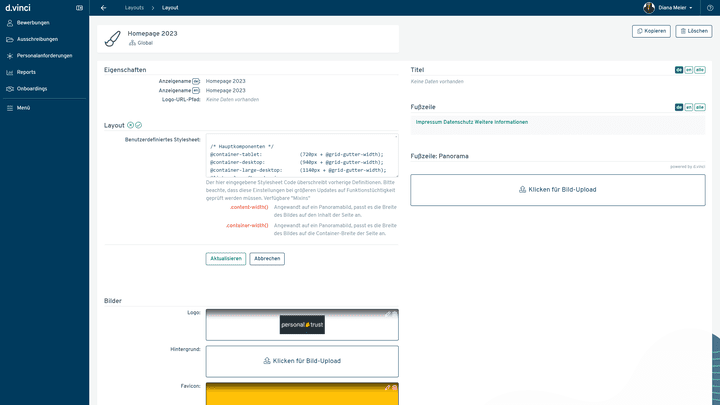Toggle 'de' language for Titel section
The width and height of the screenshot is (720, 405).
click(x=679, y=70)
